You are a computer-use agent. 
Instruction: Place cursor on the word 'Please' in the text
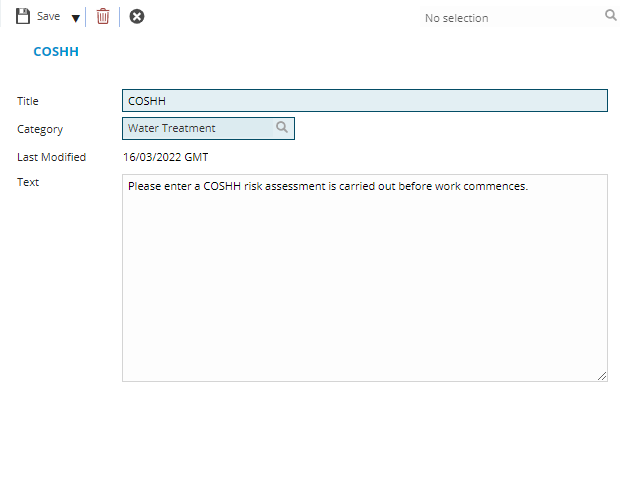[x=144, y=186]
